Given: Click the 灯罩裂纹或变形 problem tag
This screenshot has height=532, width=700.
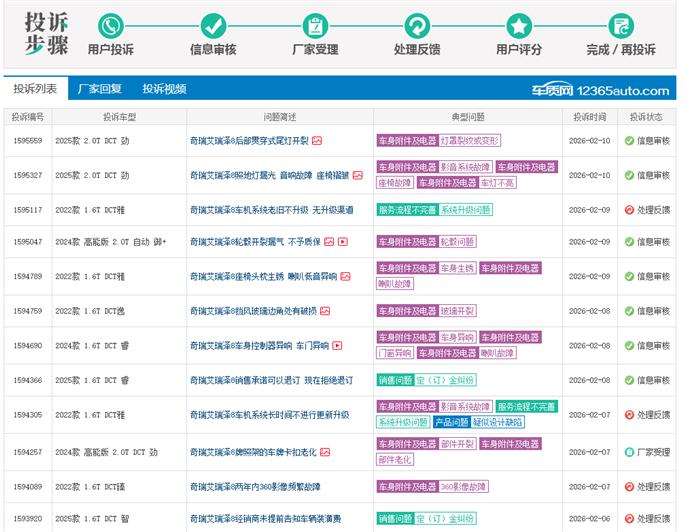Looking at the screenshot, I should (x=470, y=141).
